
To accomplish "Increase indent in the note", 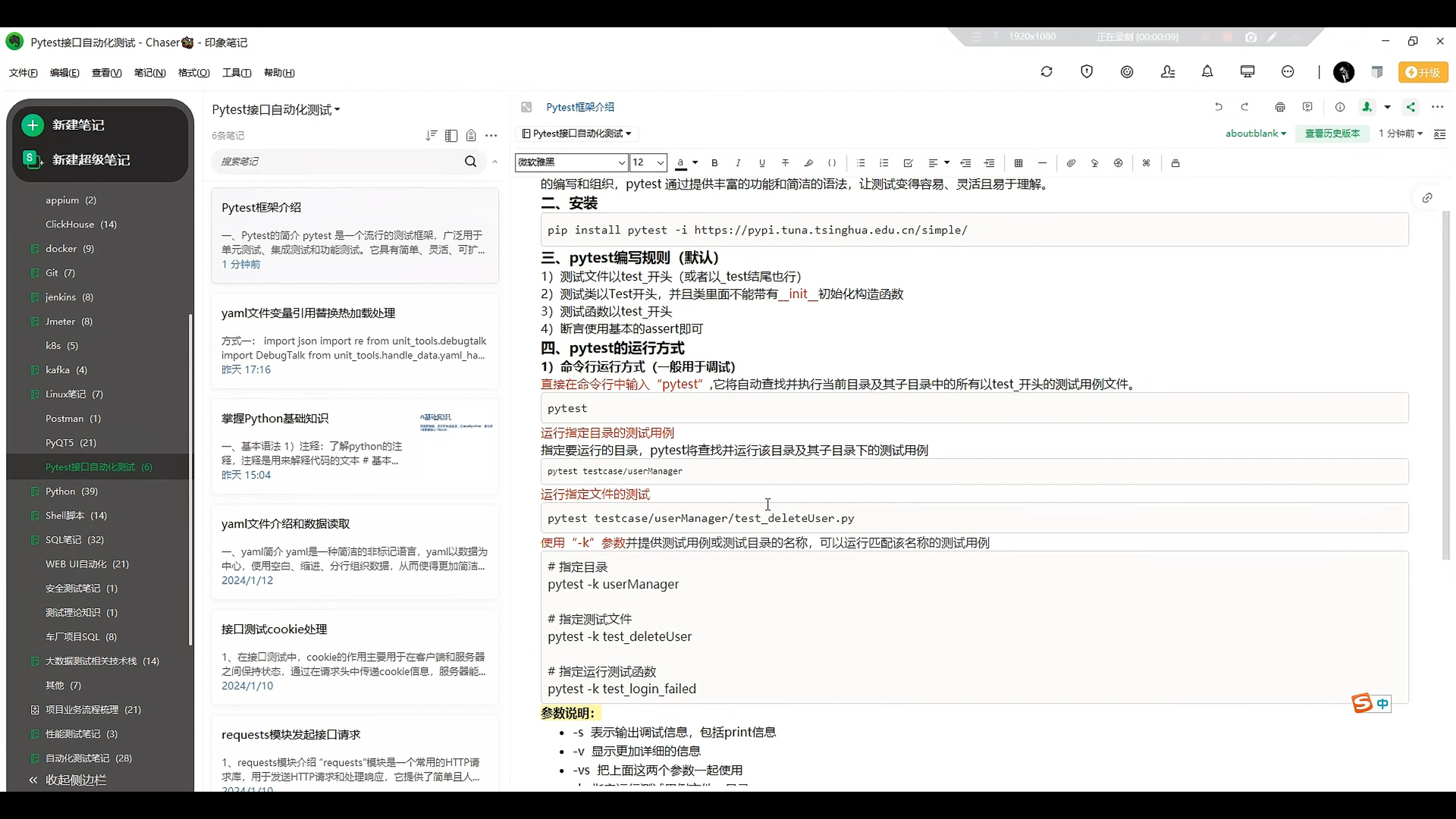I will coord(990,163).
